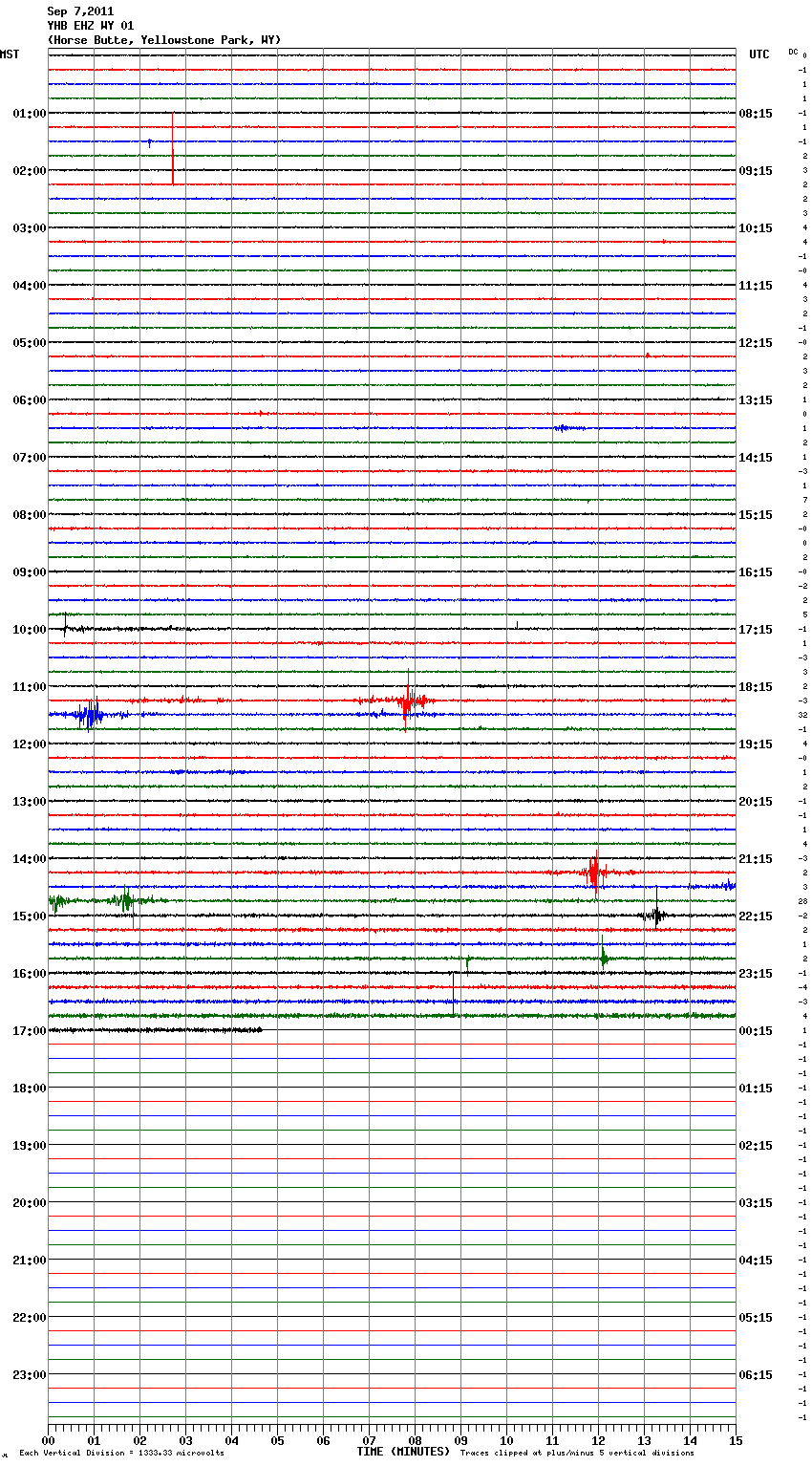Click the '00:15' UTC time label
Viewport: 812px width, 1466px height.
(x=756, y=1031)
